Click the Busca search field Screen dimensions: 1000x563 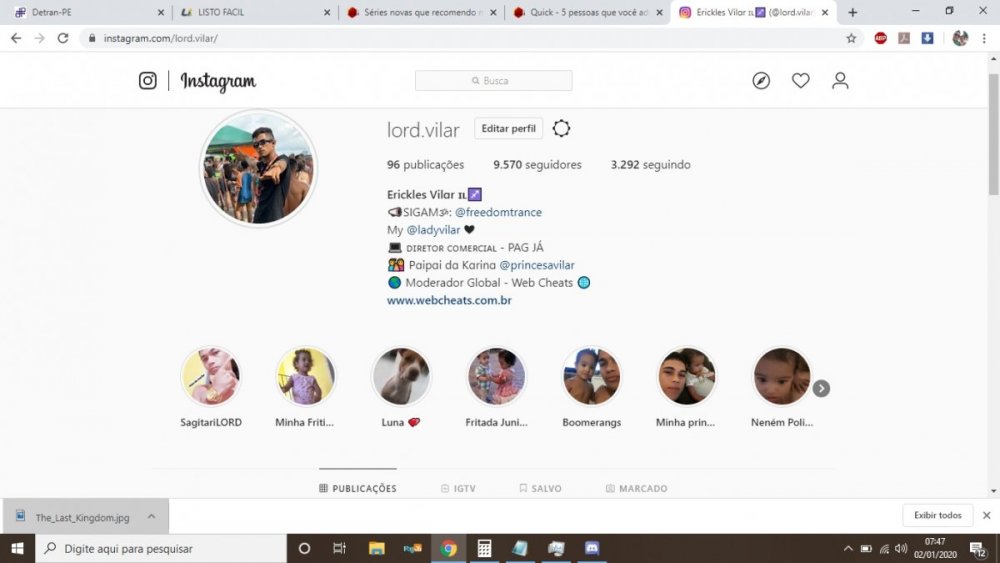pyautogui.click(x=494, y=80)
